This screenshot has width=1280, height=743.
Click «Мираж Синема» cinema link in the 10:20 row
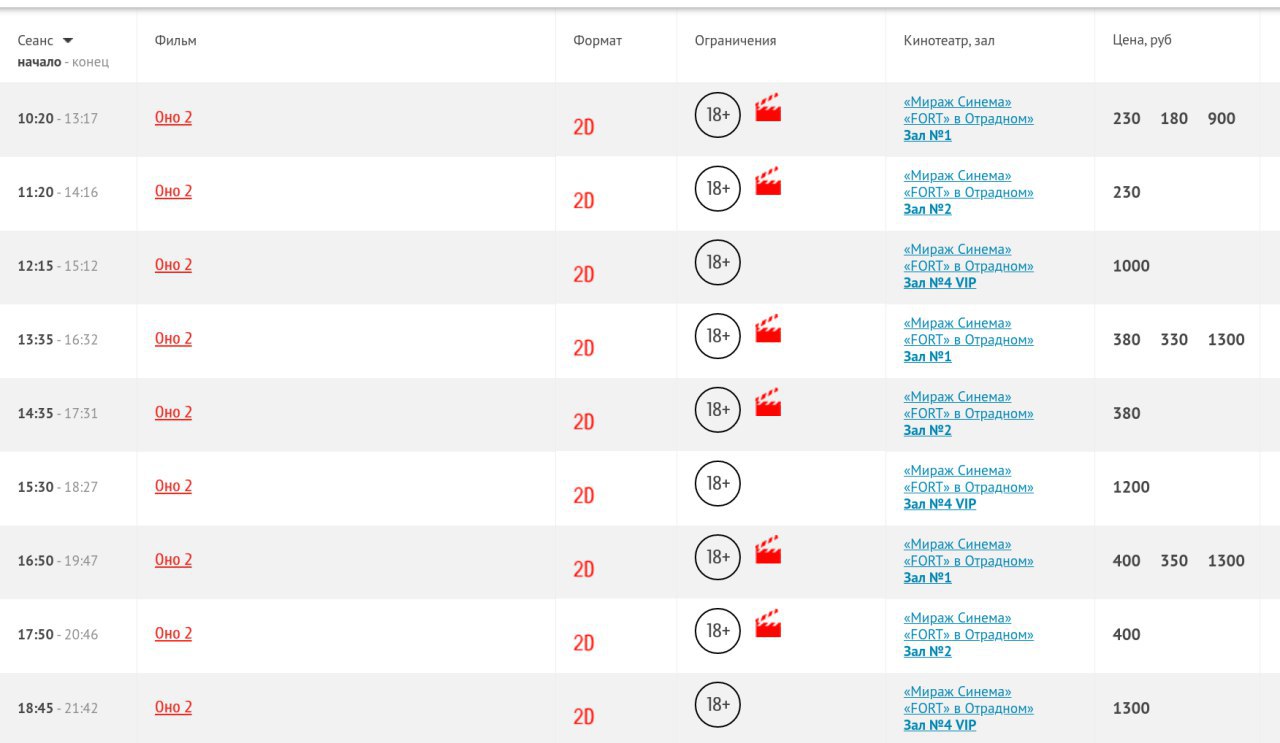pos(958,102)
